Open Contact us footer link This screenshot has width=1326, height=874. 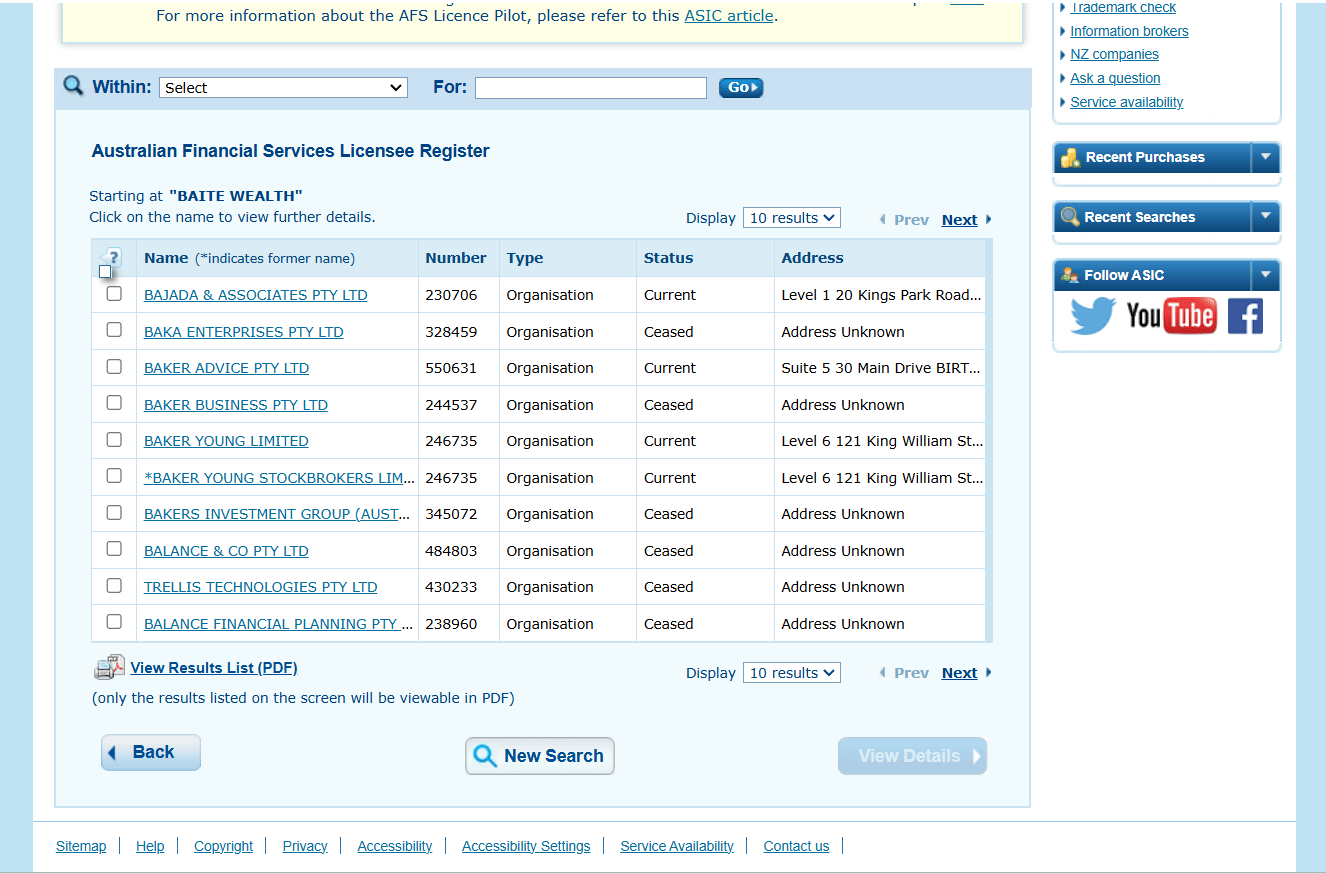point(796,846)
